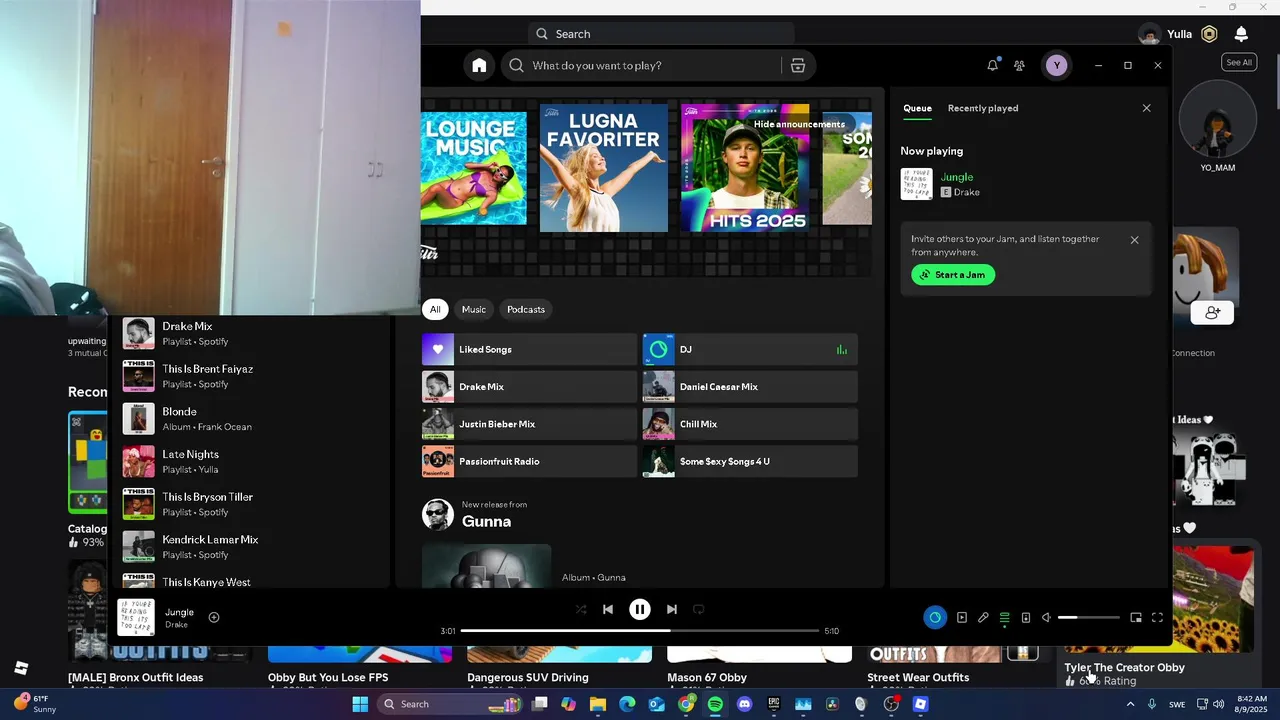Open Roblox notifications bell
1280x720 pixels.
click(1241, 34)
